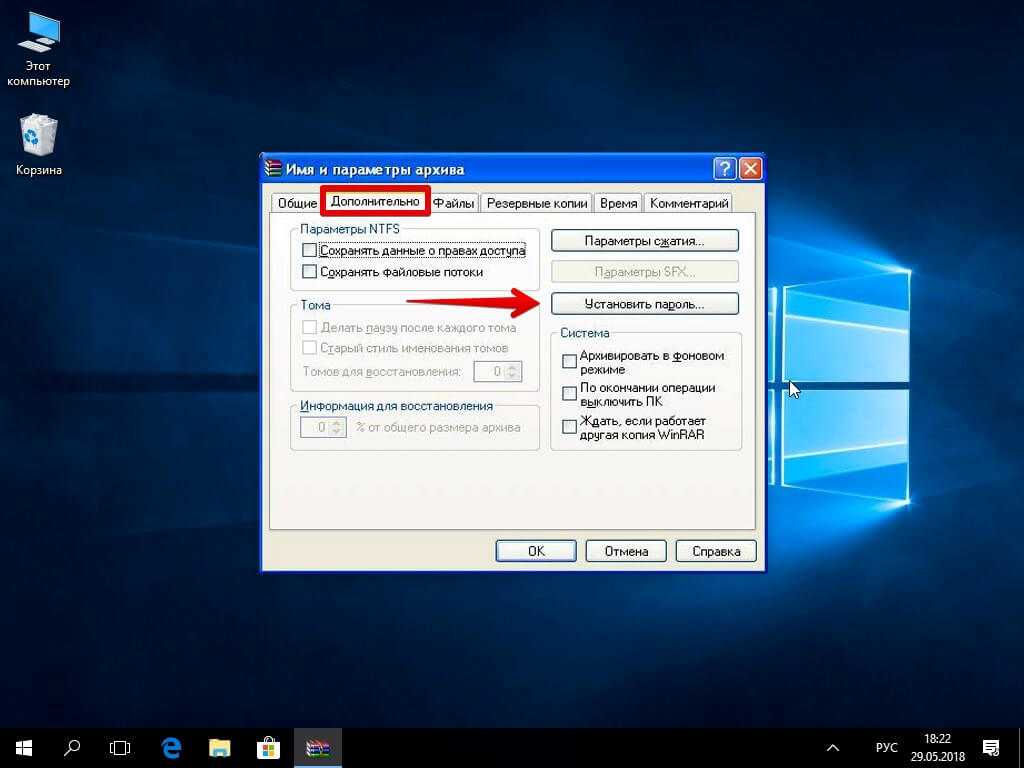Click the WinRAR taskbar button

point(318,748)
